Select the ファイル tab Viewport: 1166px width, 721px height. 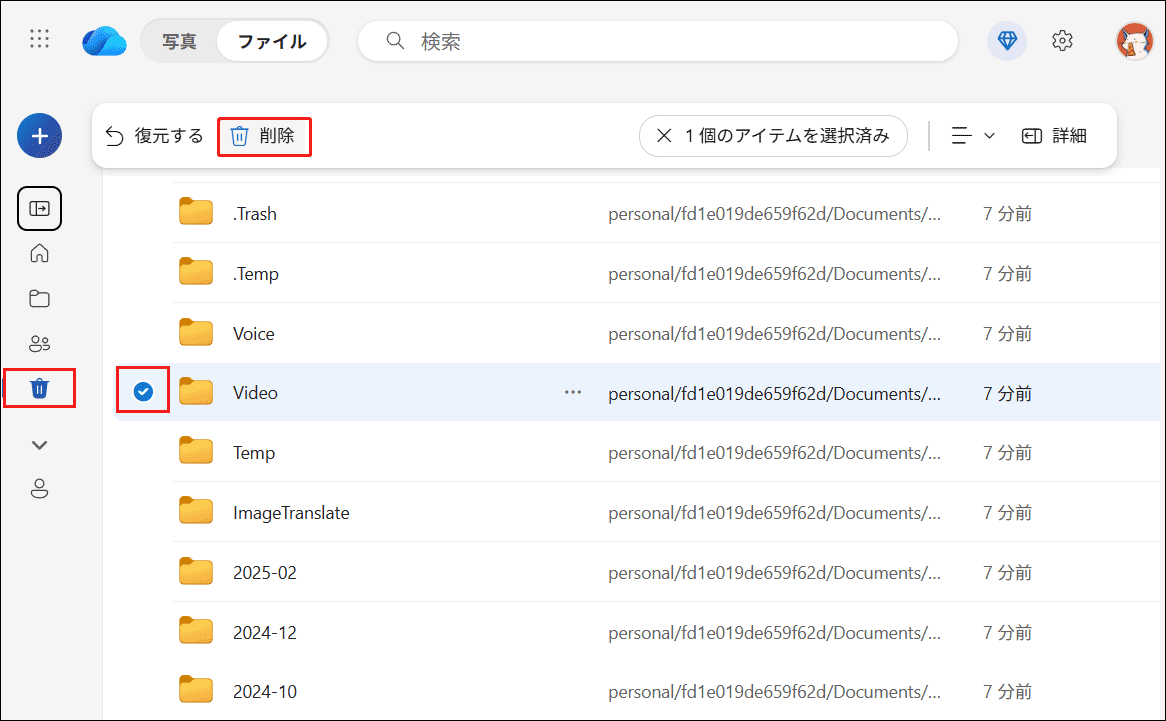272,41
